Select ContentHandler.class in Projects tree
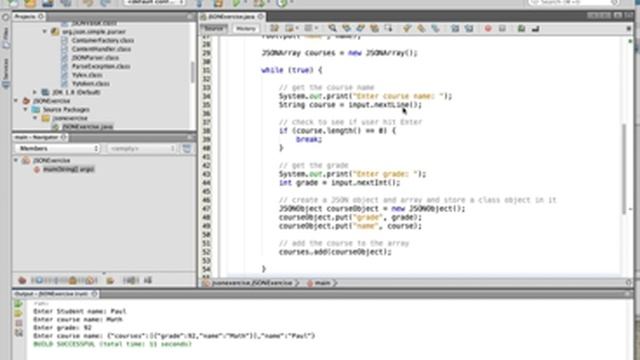Image resolution: width=640 pixels, height=360 pixels. [x=101, y=49]
